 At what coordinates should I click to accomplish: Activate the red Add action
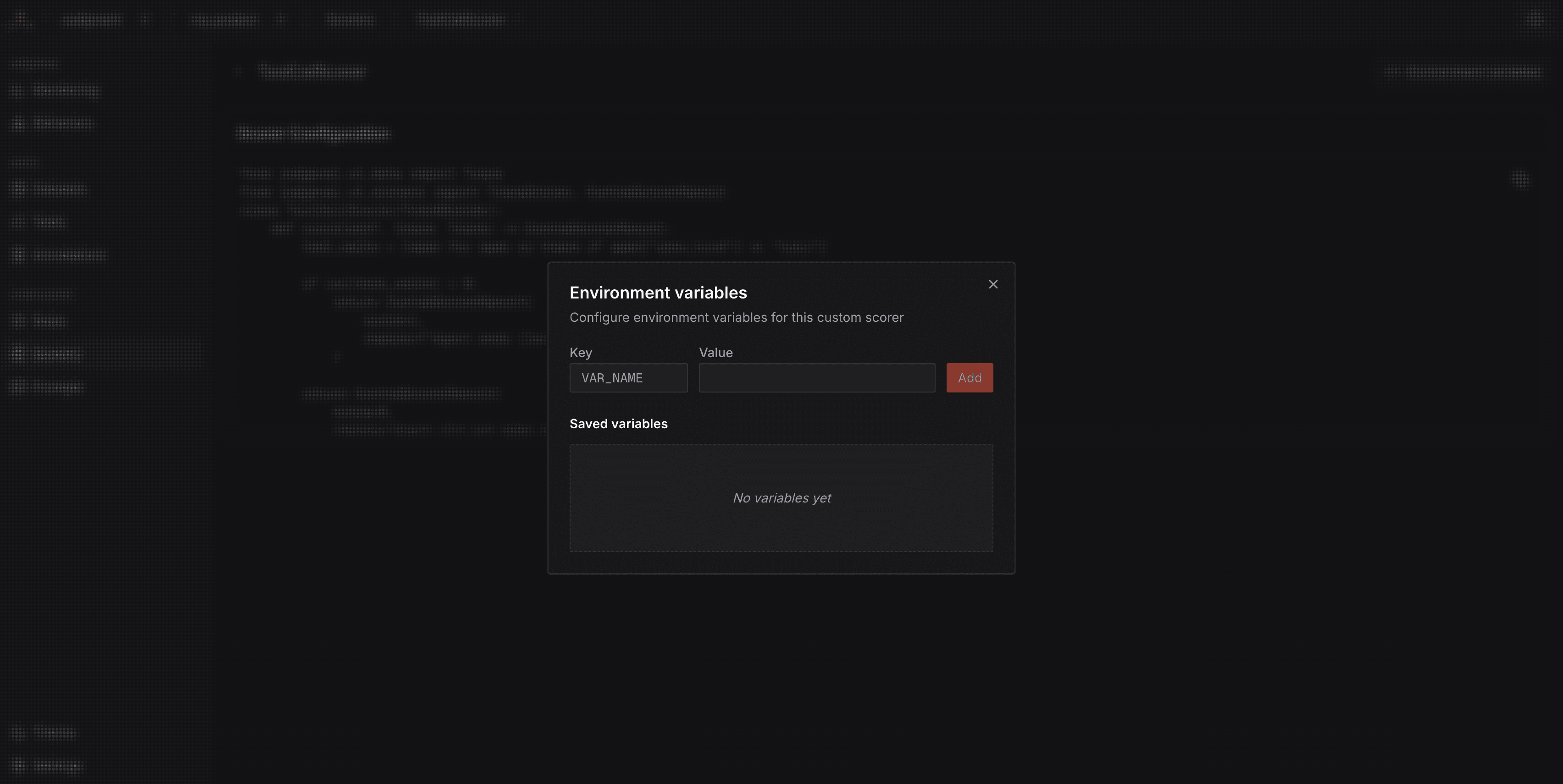(x=969, y=377)
